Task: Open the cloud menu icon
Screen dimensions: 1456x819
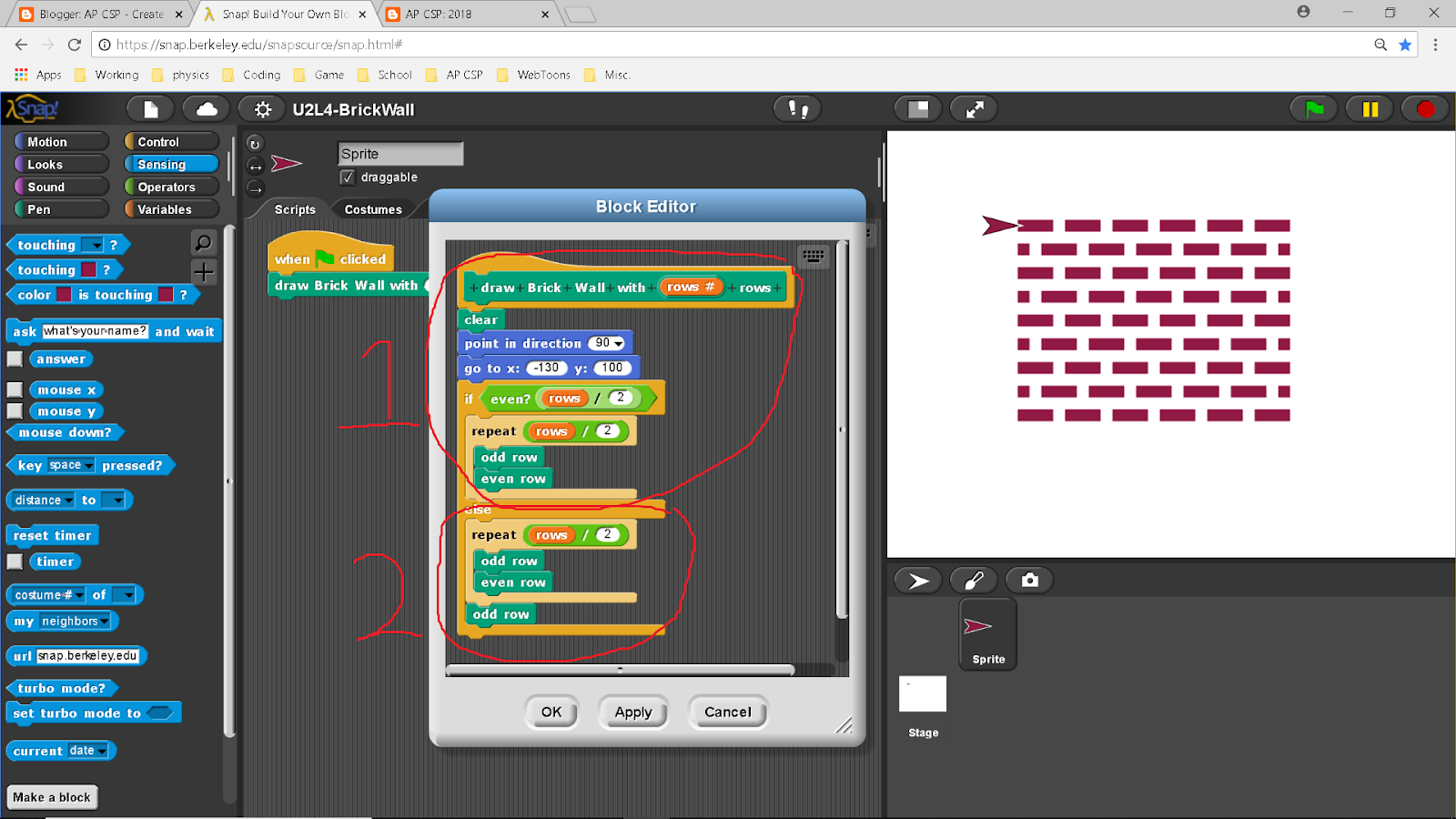Action: point(207,109)
